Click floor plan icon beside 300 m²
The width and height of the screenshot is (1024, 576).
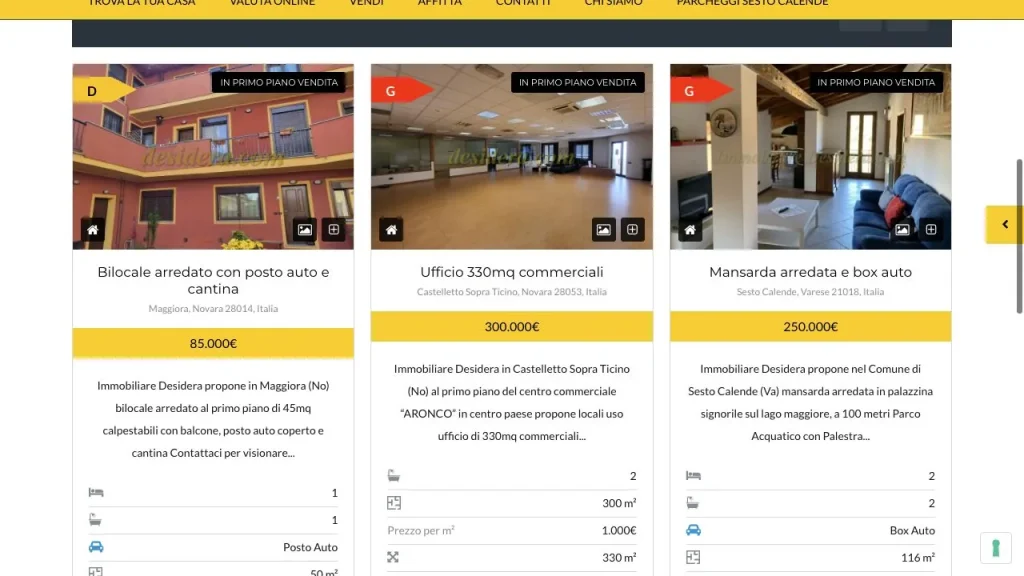[x=394, y=503]
